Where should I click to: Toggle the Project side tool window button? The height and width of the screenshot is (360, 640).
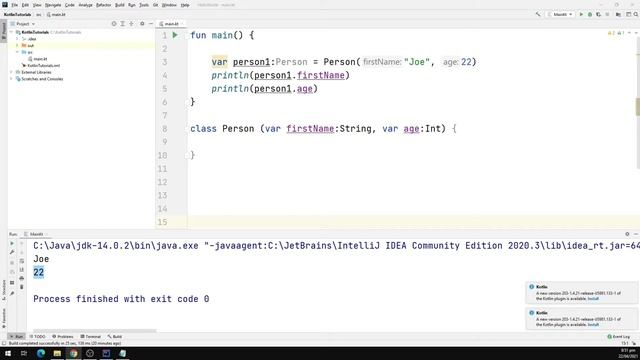pyautogui.click(x=4, y=31)
